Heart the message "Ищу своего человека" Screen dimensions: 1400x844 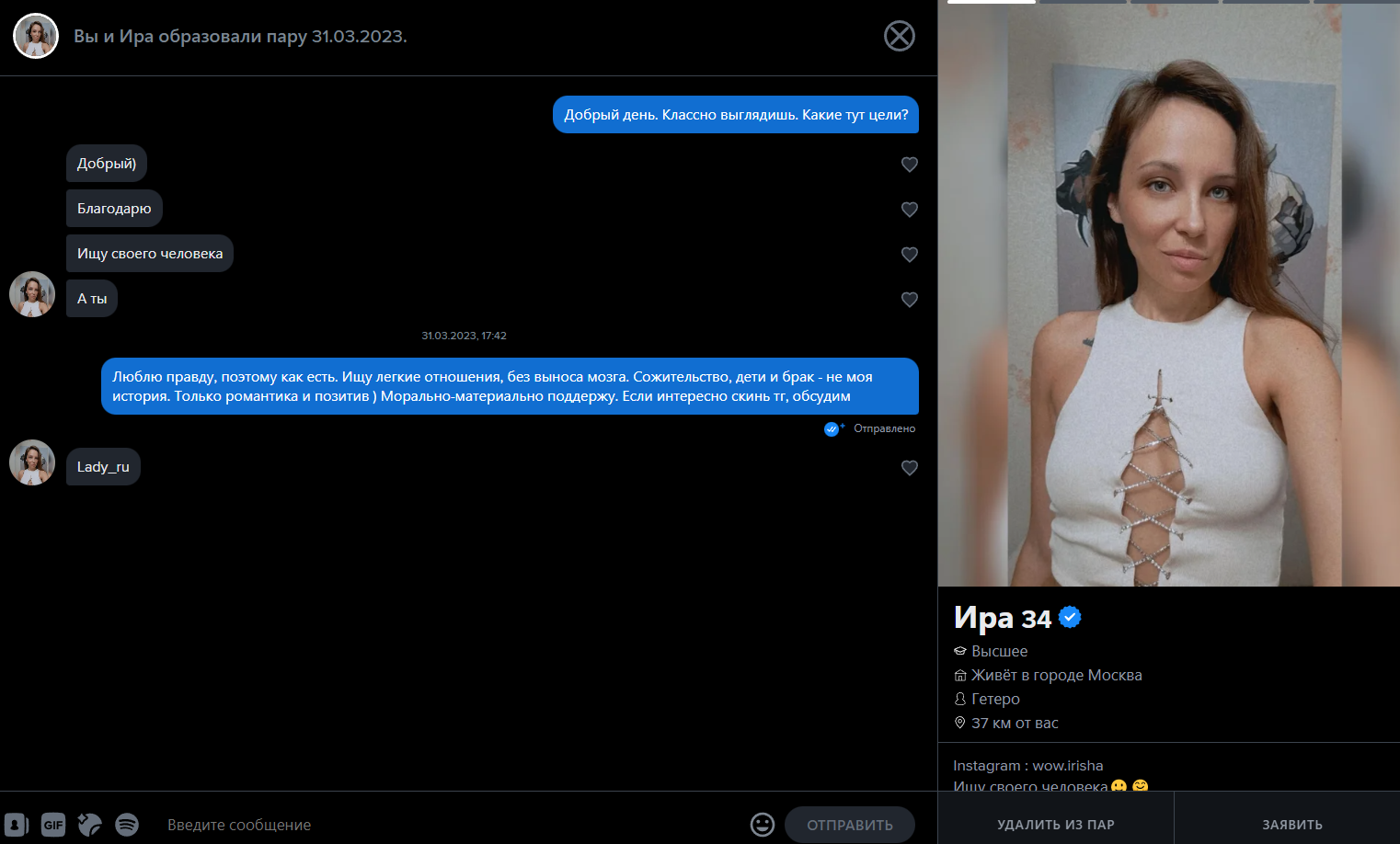point(910,255)
